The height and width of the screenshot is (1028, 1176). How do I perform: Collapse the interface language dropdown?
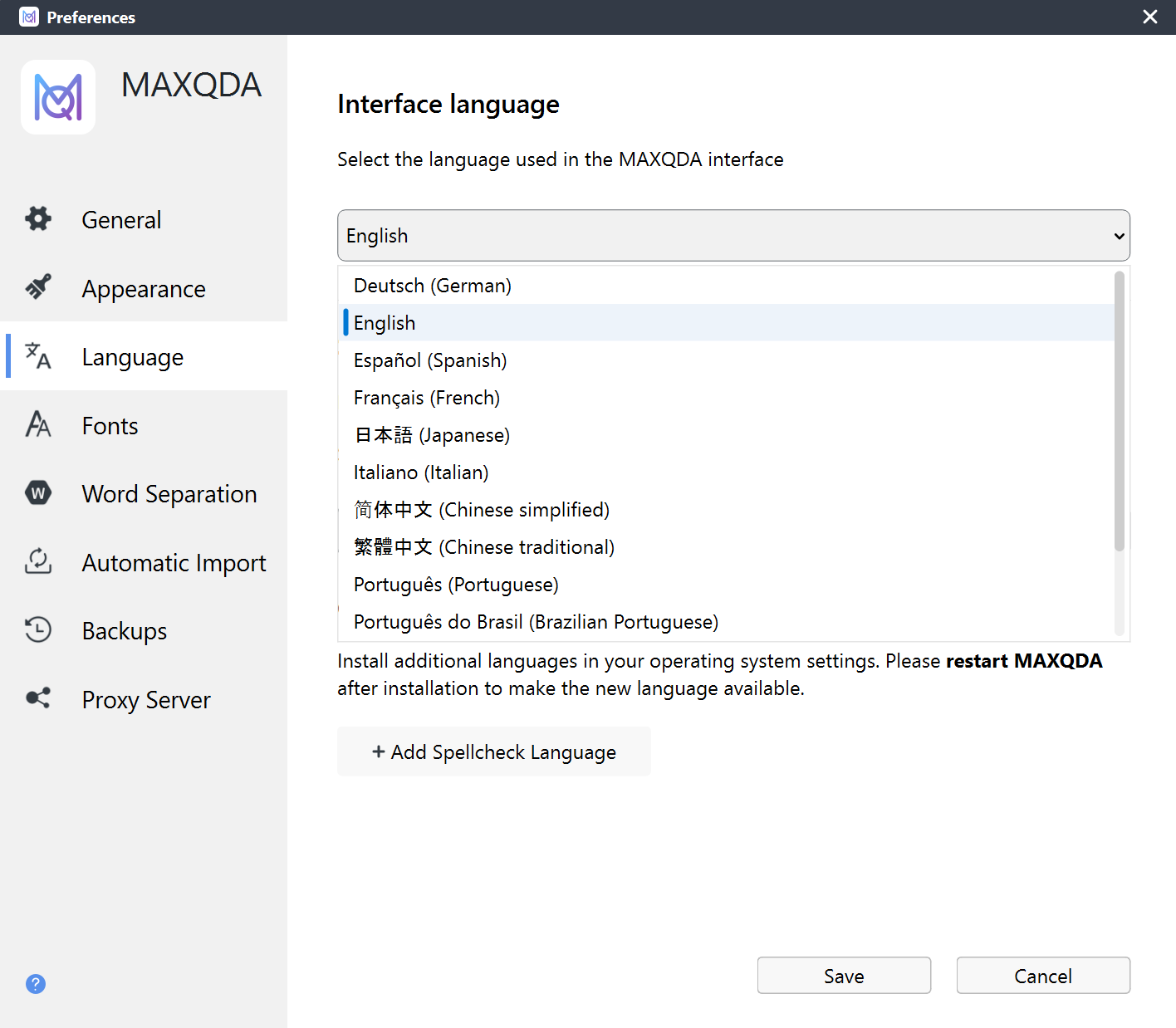click(733, 236)
